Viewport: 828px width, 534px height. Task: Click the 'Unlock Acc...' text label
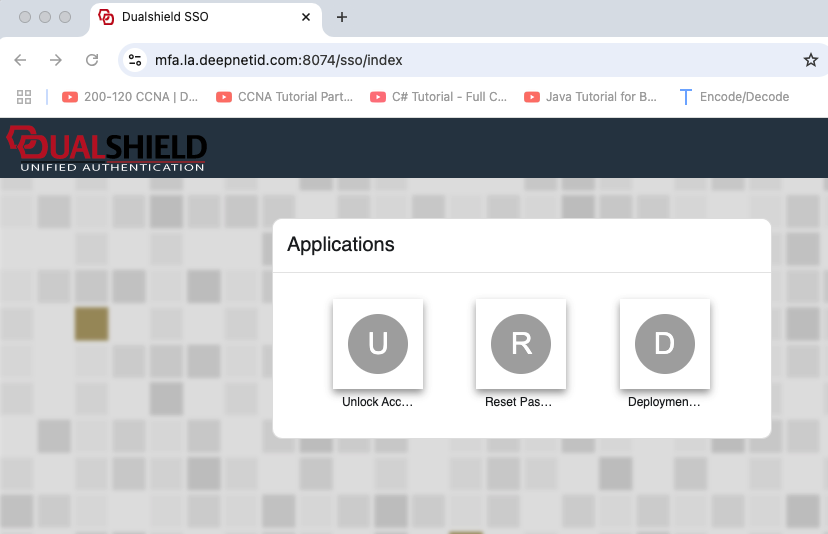pos(377,402)
